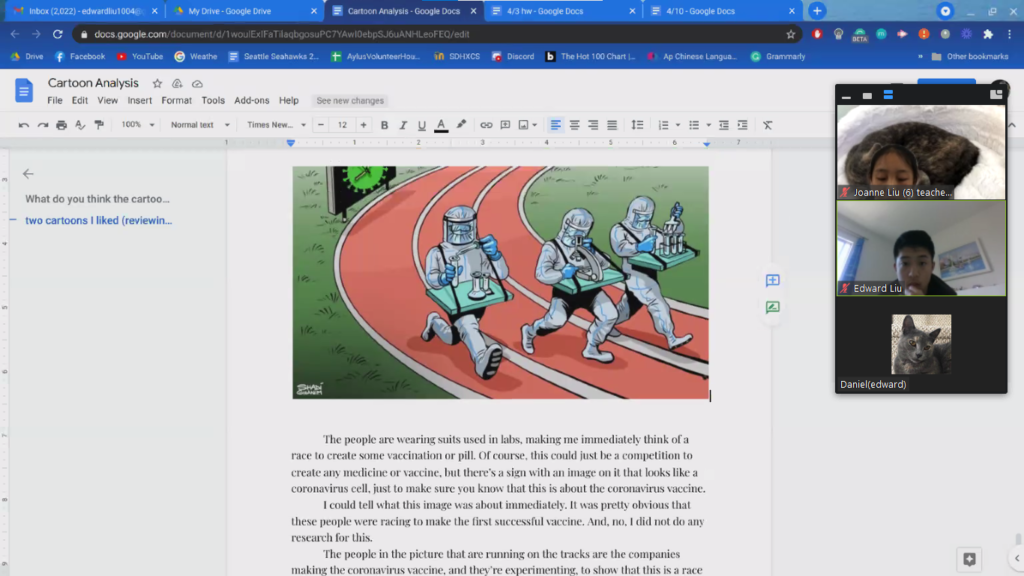
Task: Increase indent of the paragraph
Action: coord(743,125)
